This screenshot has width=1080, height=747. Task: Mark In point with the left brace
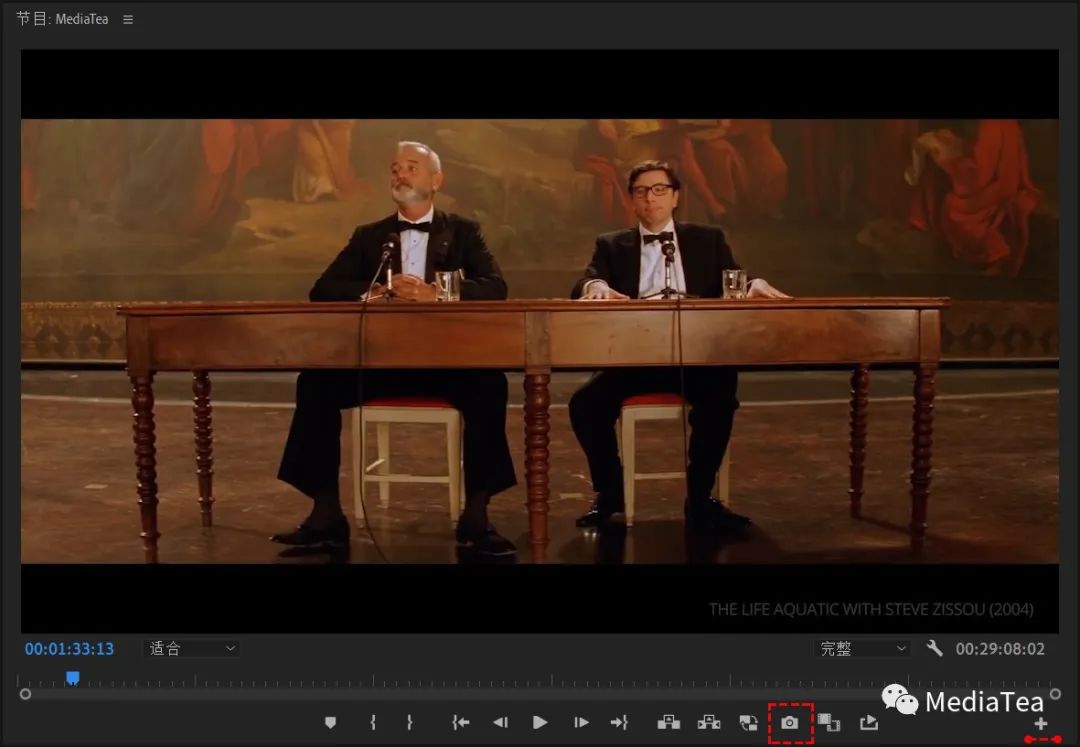[x=373, y=722]
